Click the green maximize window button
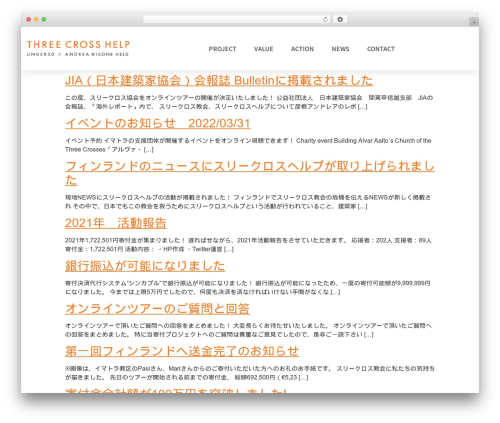This screenshot has width=500, height=423. point(44,19)
